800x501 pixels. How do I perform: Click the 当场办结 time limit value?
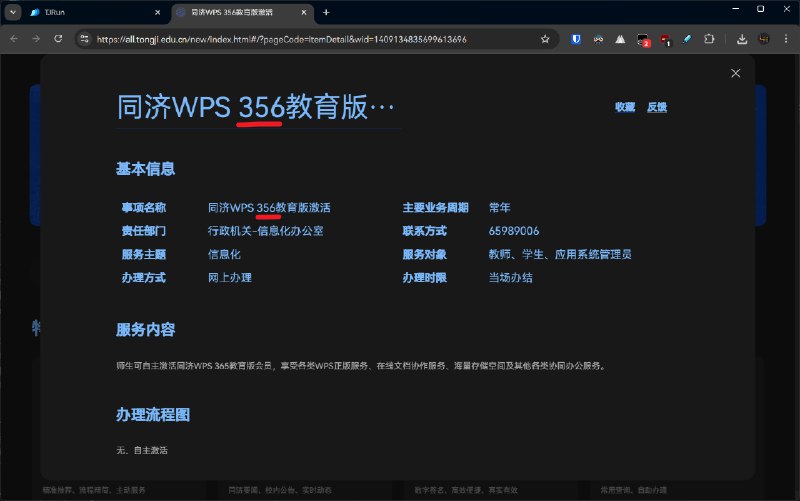click(x=511, y=278)
